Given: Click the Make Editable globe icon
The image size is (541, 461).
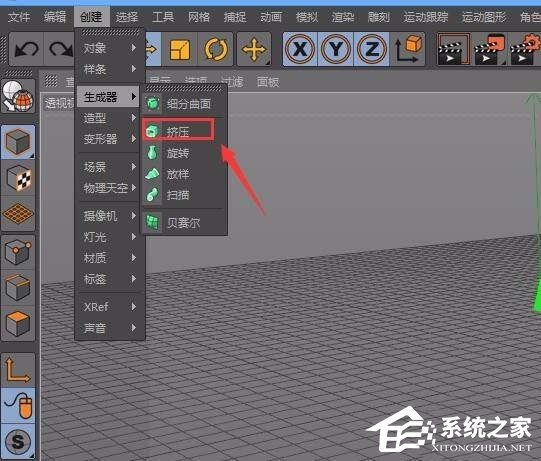Looking at the screenshot, I should [18, 96].
